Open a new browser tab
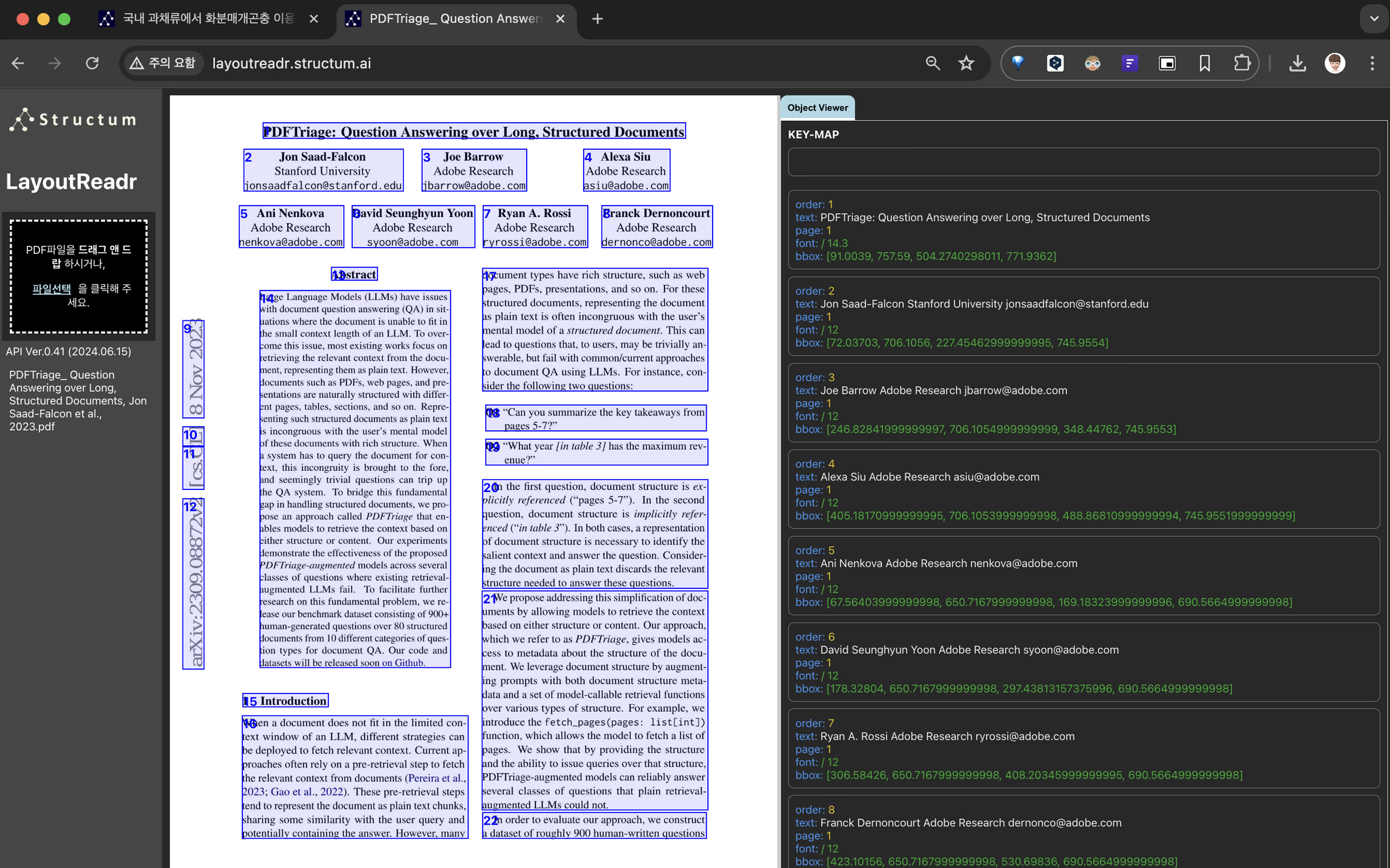 pos(597,19)
